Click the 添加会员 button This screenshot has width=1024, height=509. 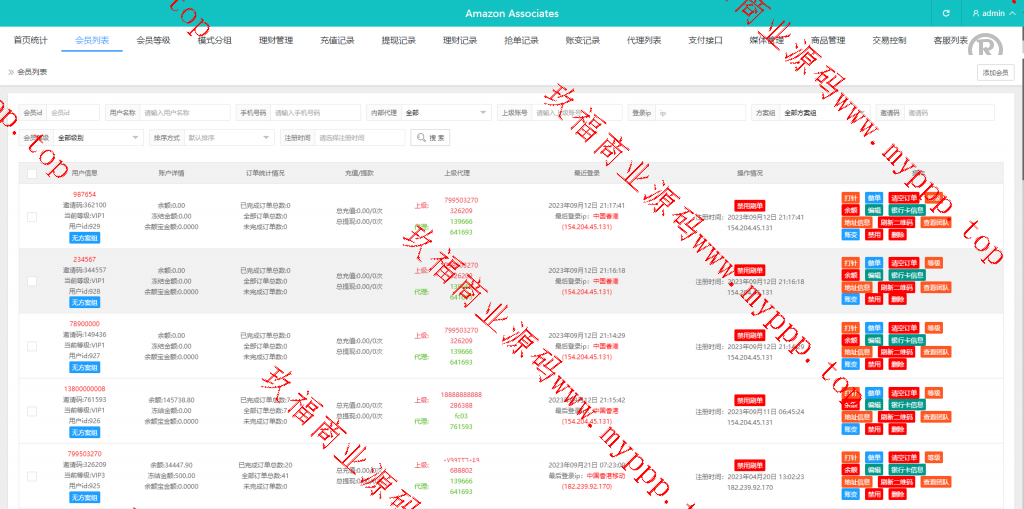click(x=996, y=72)
